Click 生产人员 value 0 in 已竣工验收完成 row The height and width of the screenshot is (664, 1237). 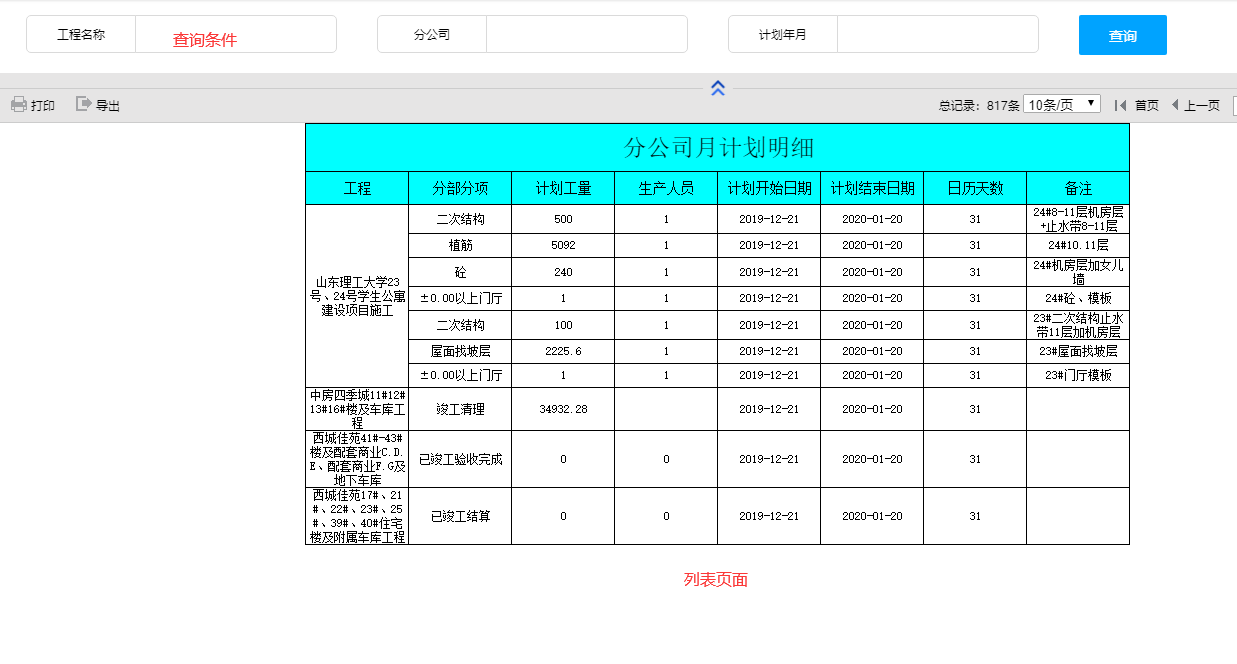(666, 459)
